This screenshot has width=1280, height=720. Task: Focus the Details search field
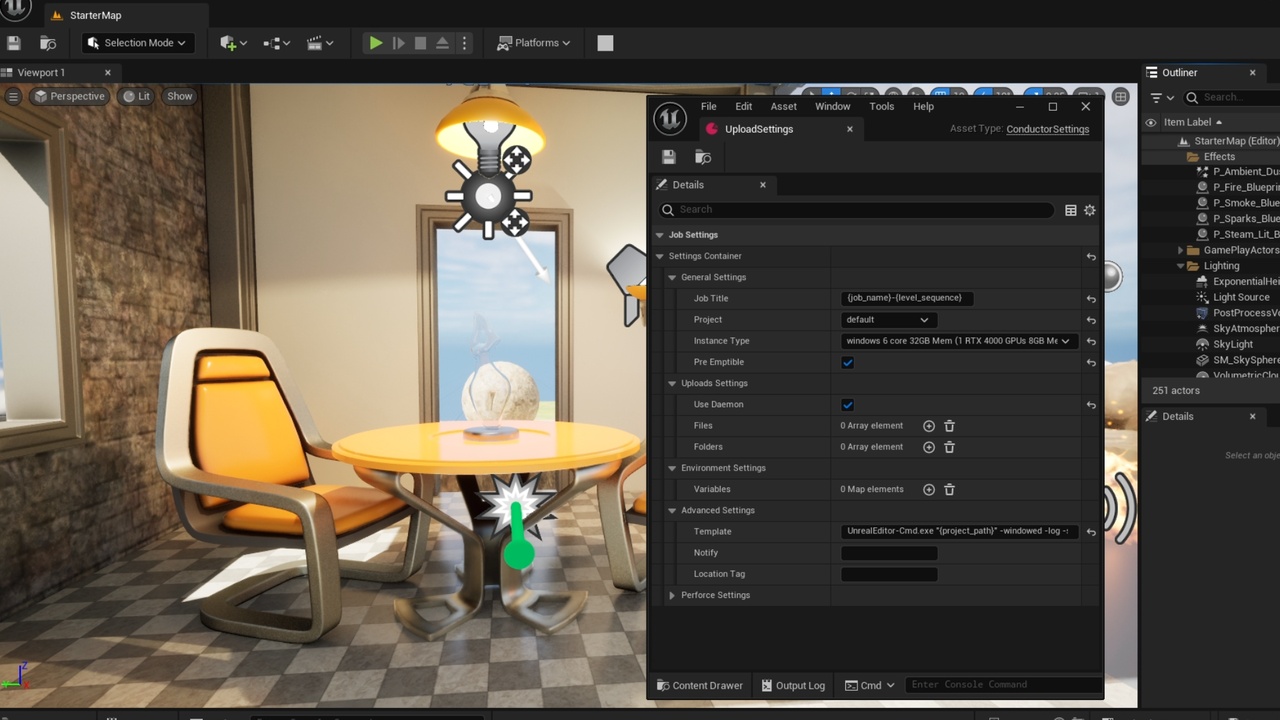(856, 209)
